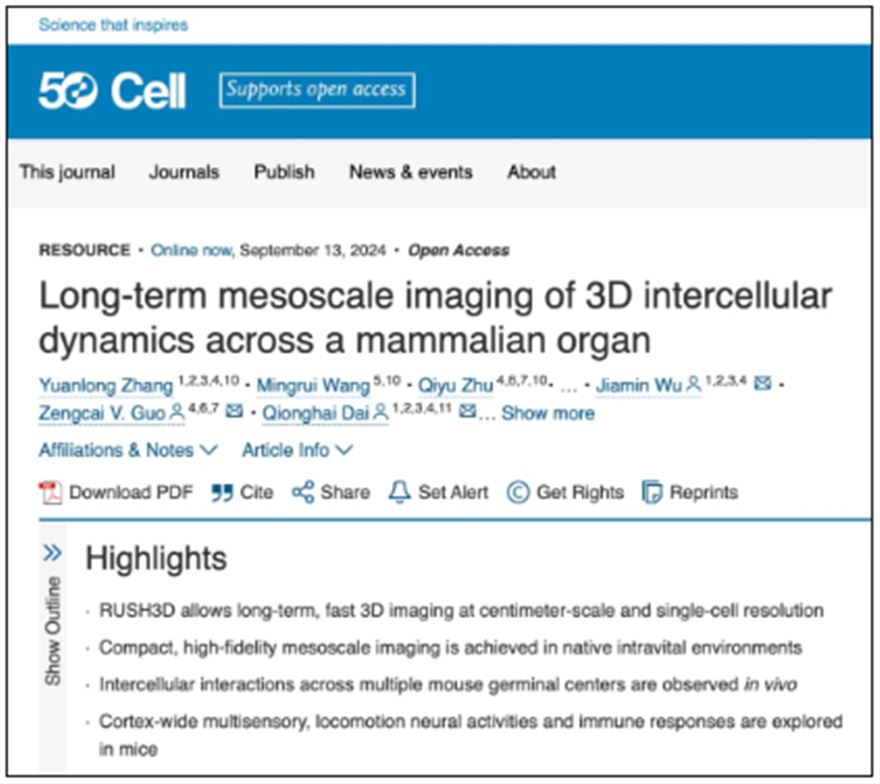Expand Affiliations & Notes section
Image resolution: width=880 pixels, height=784 pixels.
coord(128,451)
